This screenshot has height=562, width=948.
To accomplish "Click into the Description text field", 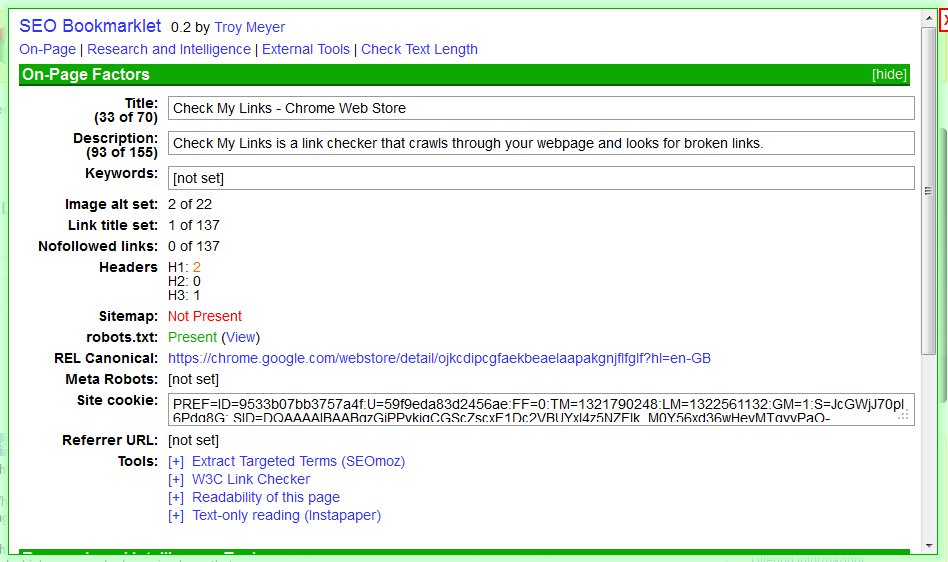I will point(541,143).
